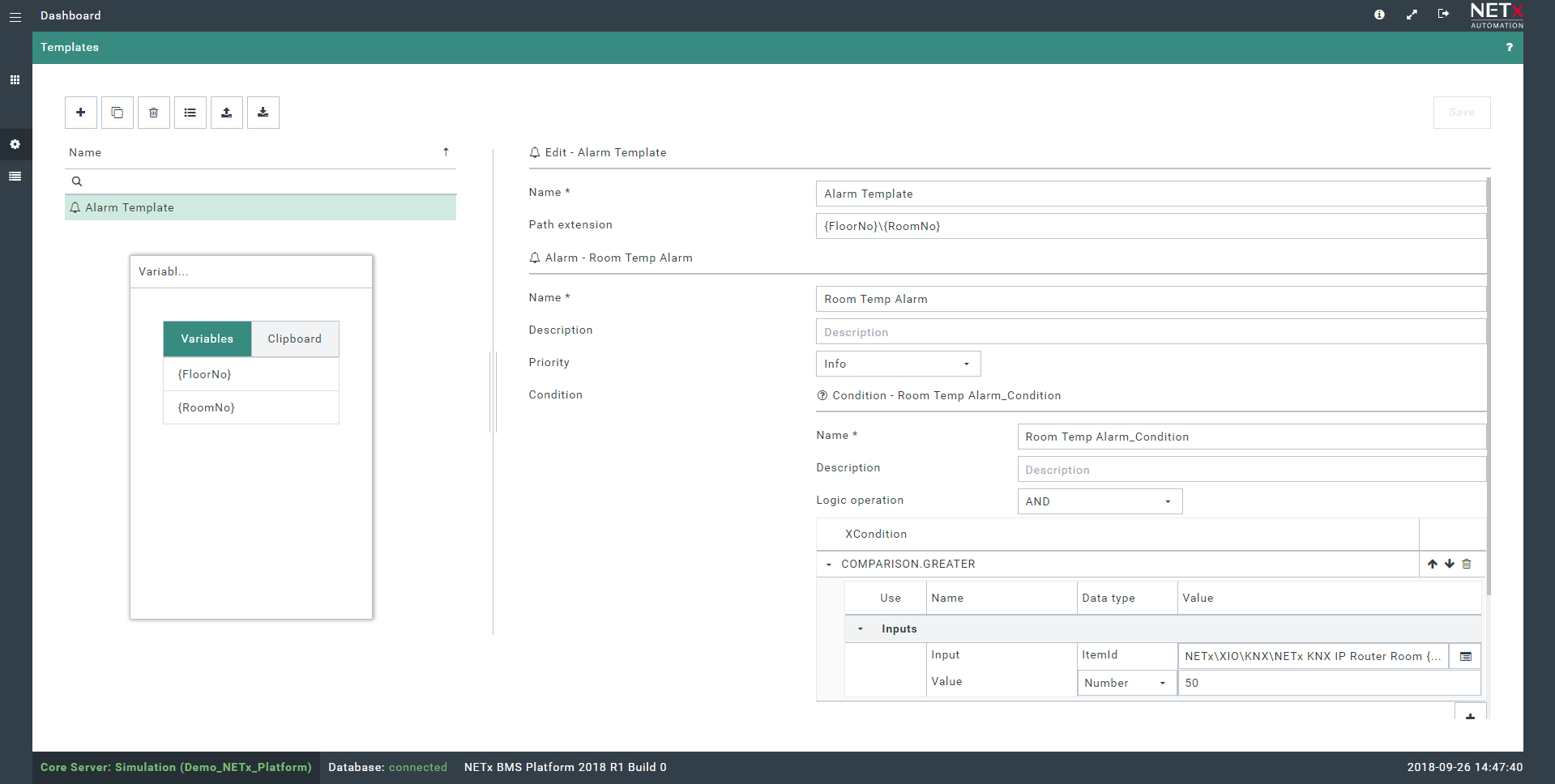Click the NETx BMS Platform build text
The width and height of the screenshot is (1555, 784).
click(565, 767)
